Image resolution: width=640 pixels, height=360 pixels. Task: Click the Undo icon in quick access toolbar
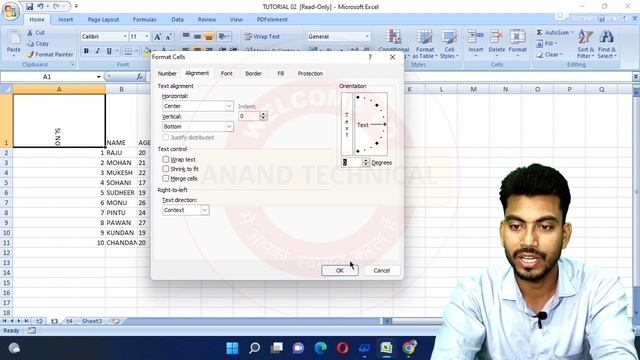point(40,7)
